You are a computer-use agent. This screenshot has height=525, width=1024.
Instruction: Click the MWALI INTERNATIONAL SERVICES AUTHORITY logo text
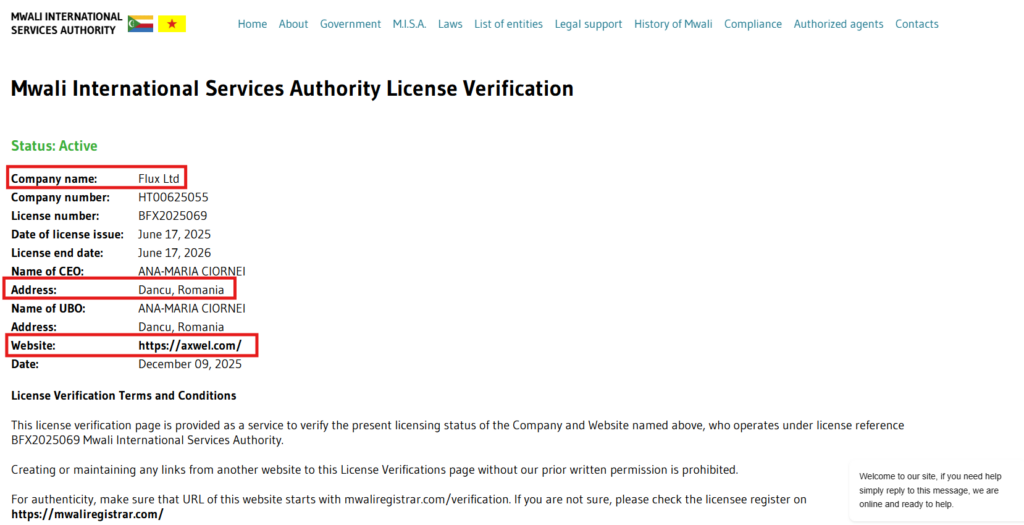67,24
